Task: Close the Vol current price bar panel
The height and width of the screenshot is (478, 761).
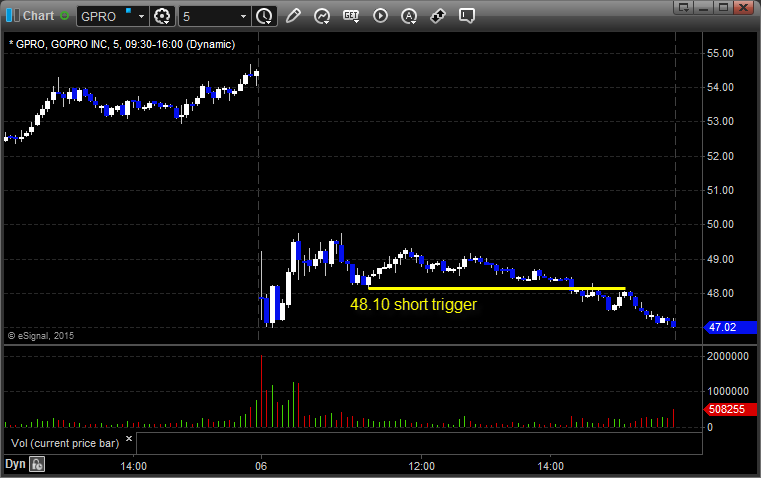Action: coord(129,439)
